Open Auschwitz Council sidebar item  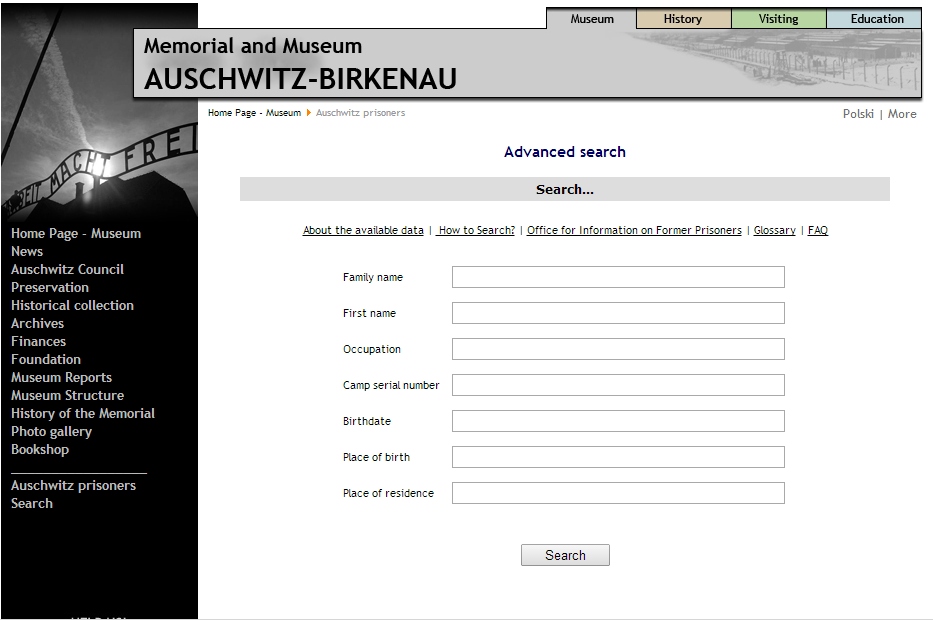pyautogui.click(x=67, y=270)
